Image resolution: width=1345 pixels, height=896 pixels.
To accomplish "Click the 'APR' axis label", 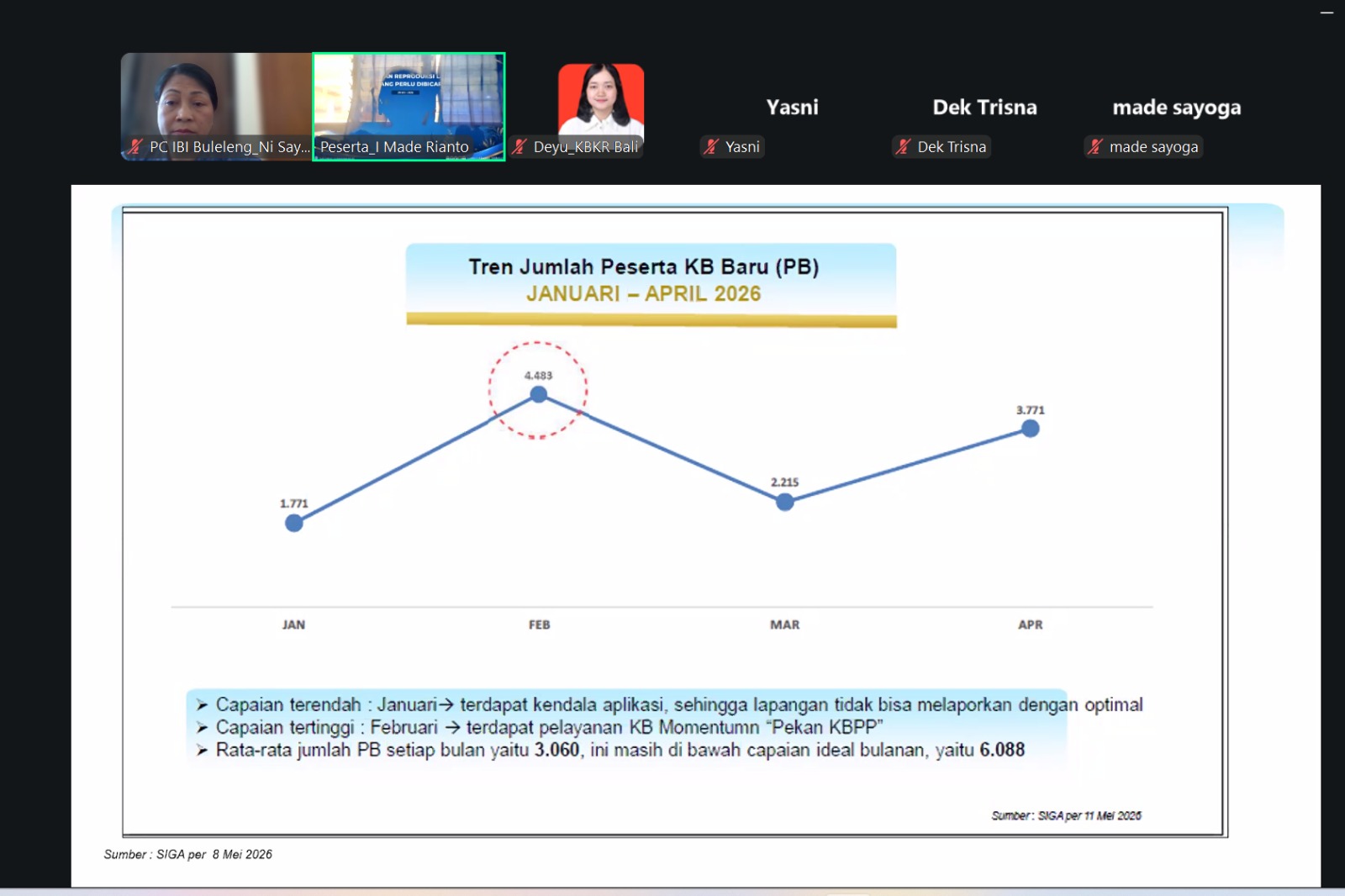I will click(1031, 625).
